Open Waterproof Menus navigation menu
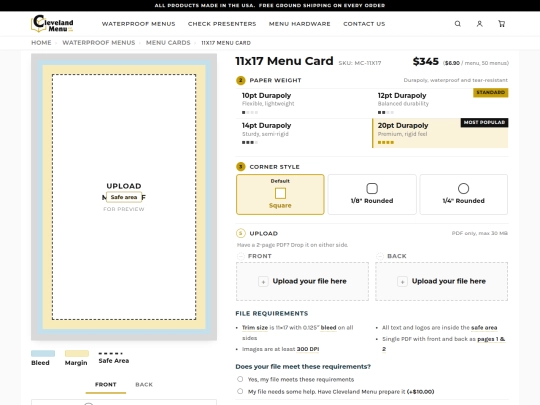 pyautogui.click(x=138, y=24)
